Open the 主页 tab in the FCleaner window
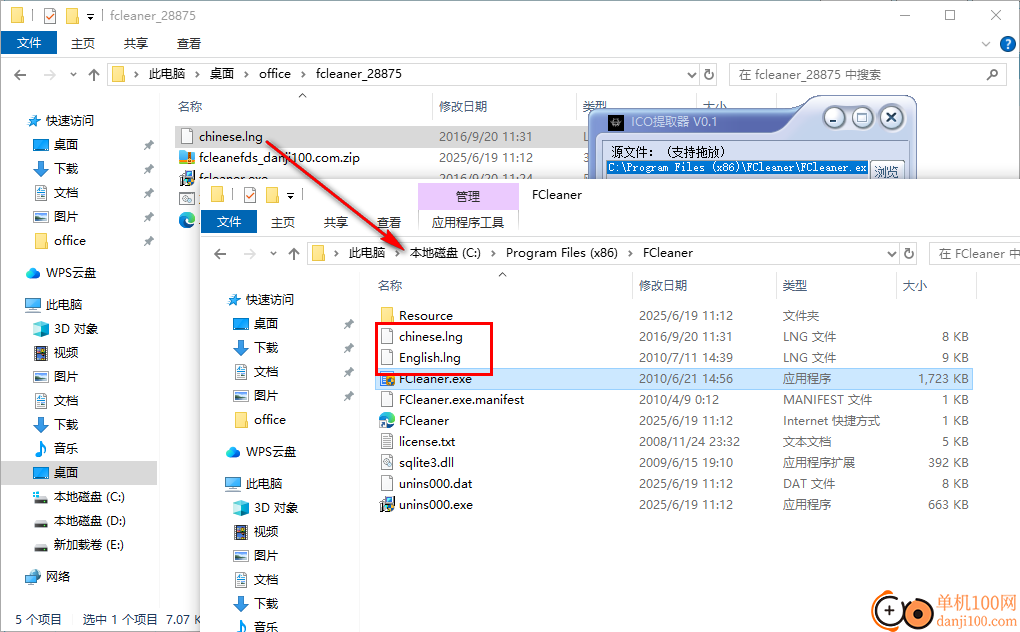Screen dimensions: 1020x632 click(x=282, y=222)
